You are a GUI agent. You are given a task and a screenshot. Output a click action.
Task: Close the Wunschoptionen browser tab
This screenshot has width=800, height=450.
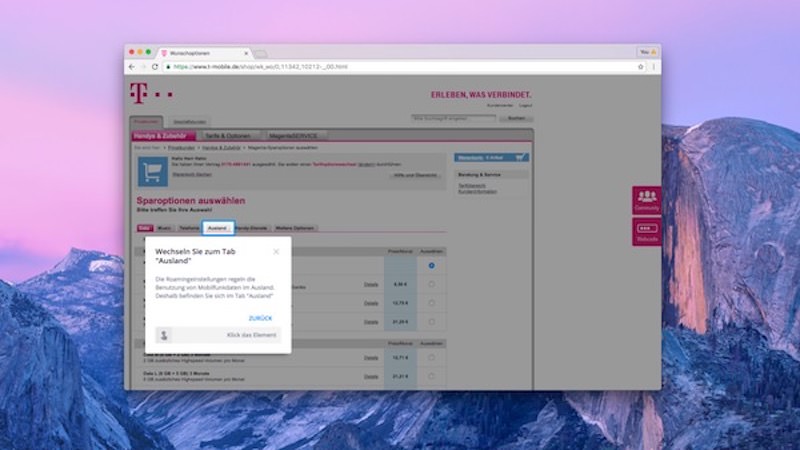246,53
